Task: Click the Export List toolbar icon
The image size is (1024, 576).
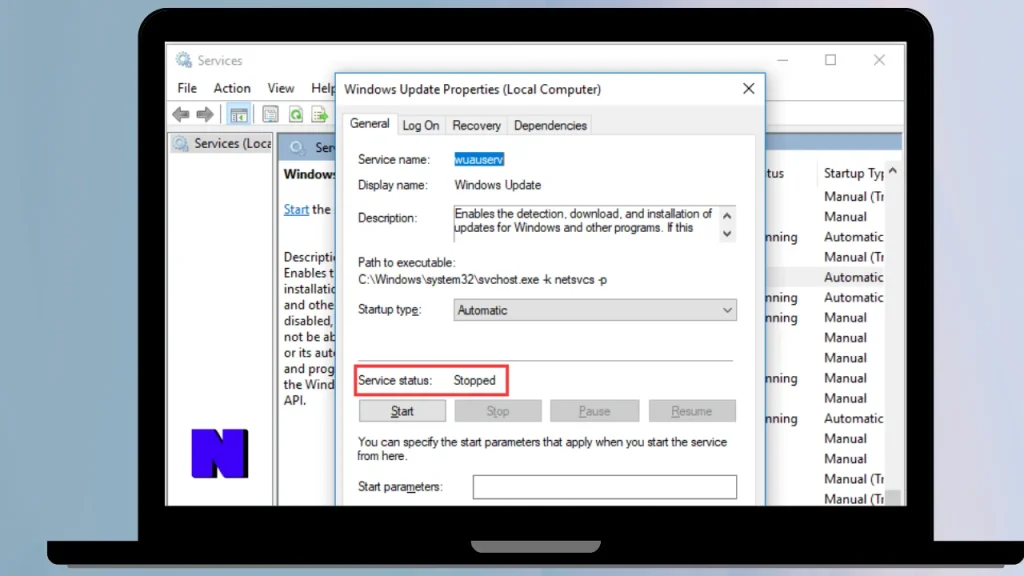Action: [320, 114]
